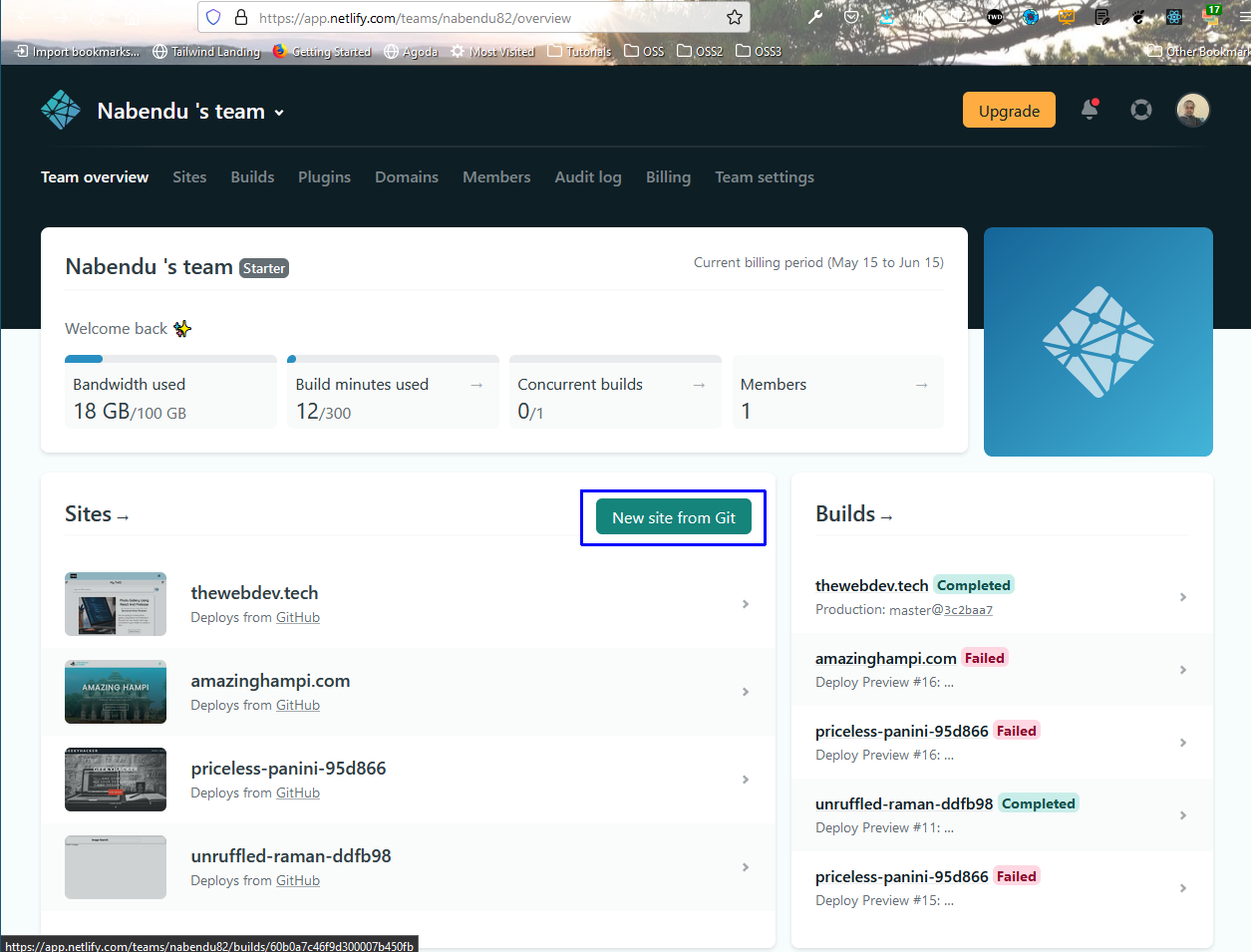Open the Team settings tab
Screen dimensions: 1251x952
point(765,177)
